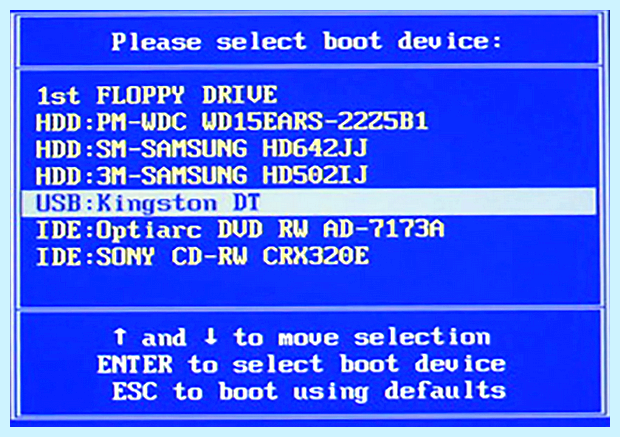Click the 'USB:' prefix of highlighted row

(x=65, y=203)
